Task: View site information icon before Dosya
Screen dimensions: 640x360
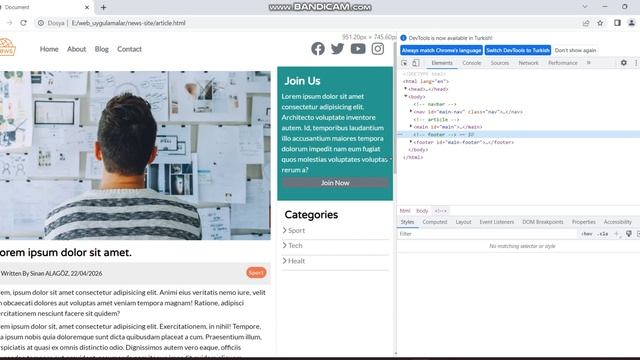Action: tap(41, 23)
